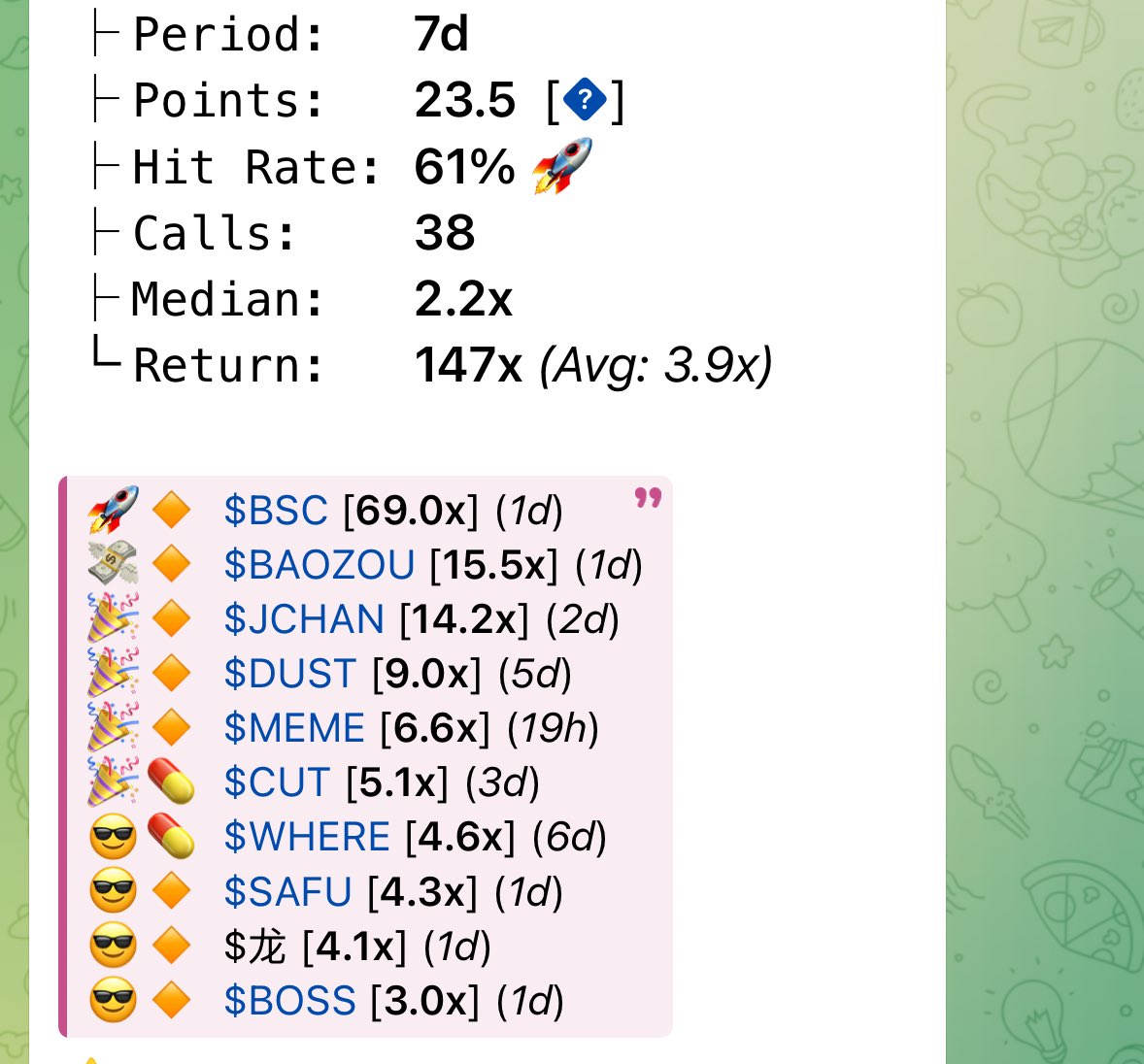1144x1064 pixels.
Task: Open the $BOSS token link
Action: [x=290, y=1000]
